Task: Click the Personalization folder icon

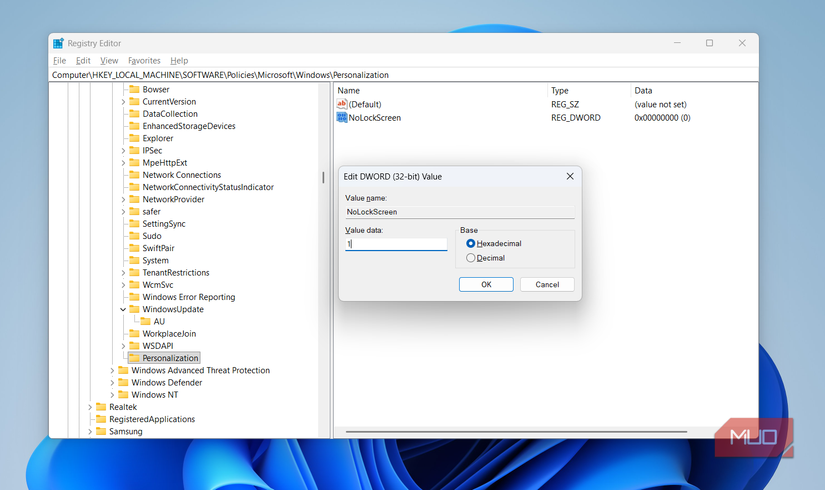Action: point(135,358)
